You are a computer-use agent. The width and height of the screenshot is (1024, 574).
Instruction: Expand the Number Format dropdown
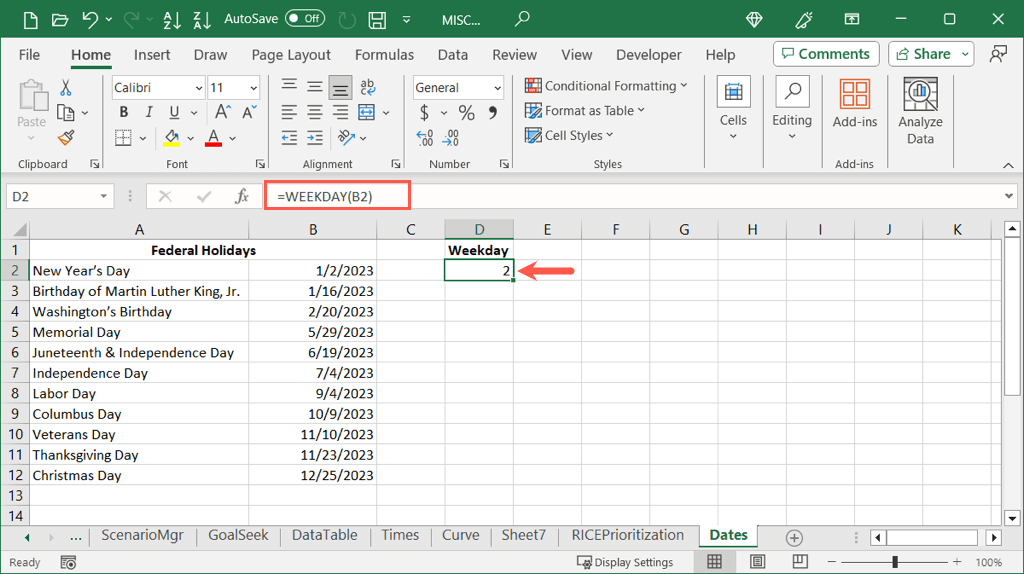(497, 88)
